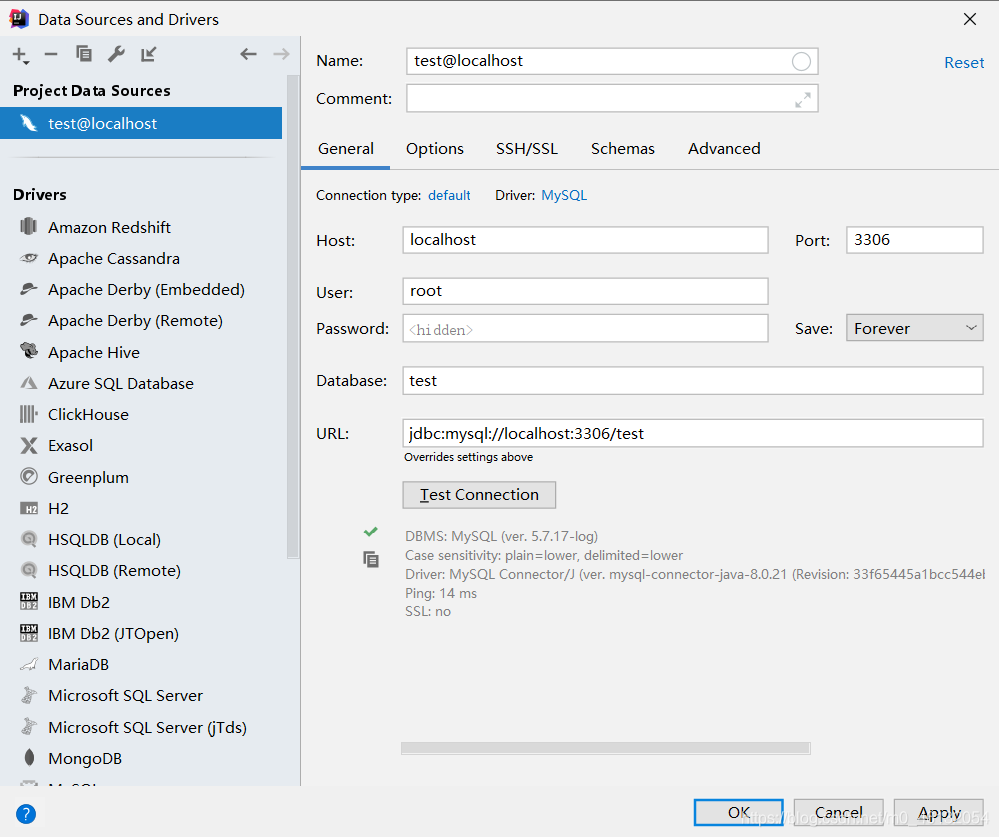999x837 pixels.
Task: Click the drivers list vertical scrollbar
Action: pyautogui.click(x=293, y=317)
